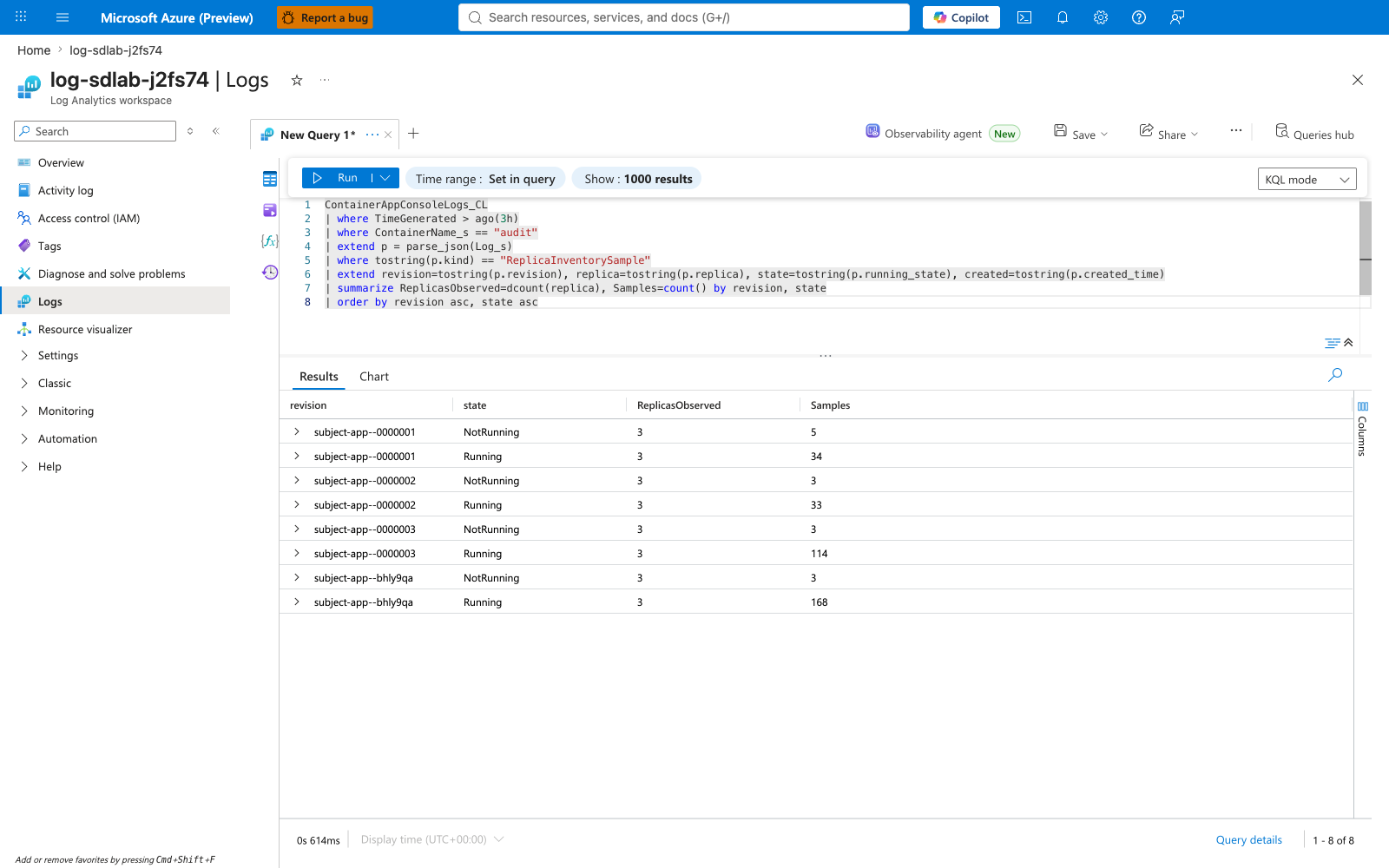Open the notifications bell
The height and width of the screenshot is (868, 1389).
click(1063, 17)
